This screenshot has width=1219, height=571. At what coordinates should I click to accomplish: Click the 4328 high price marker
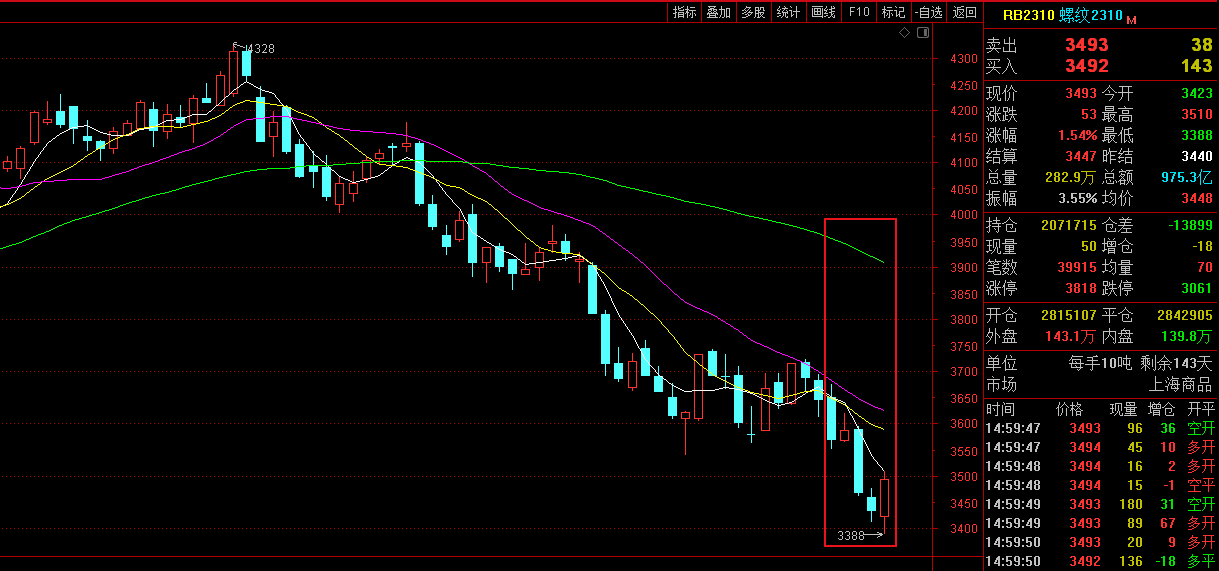pyautogui.click(x=259, y=48)
